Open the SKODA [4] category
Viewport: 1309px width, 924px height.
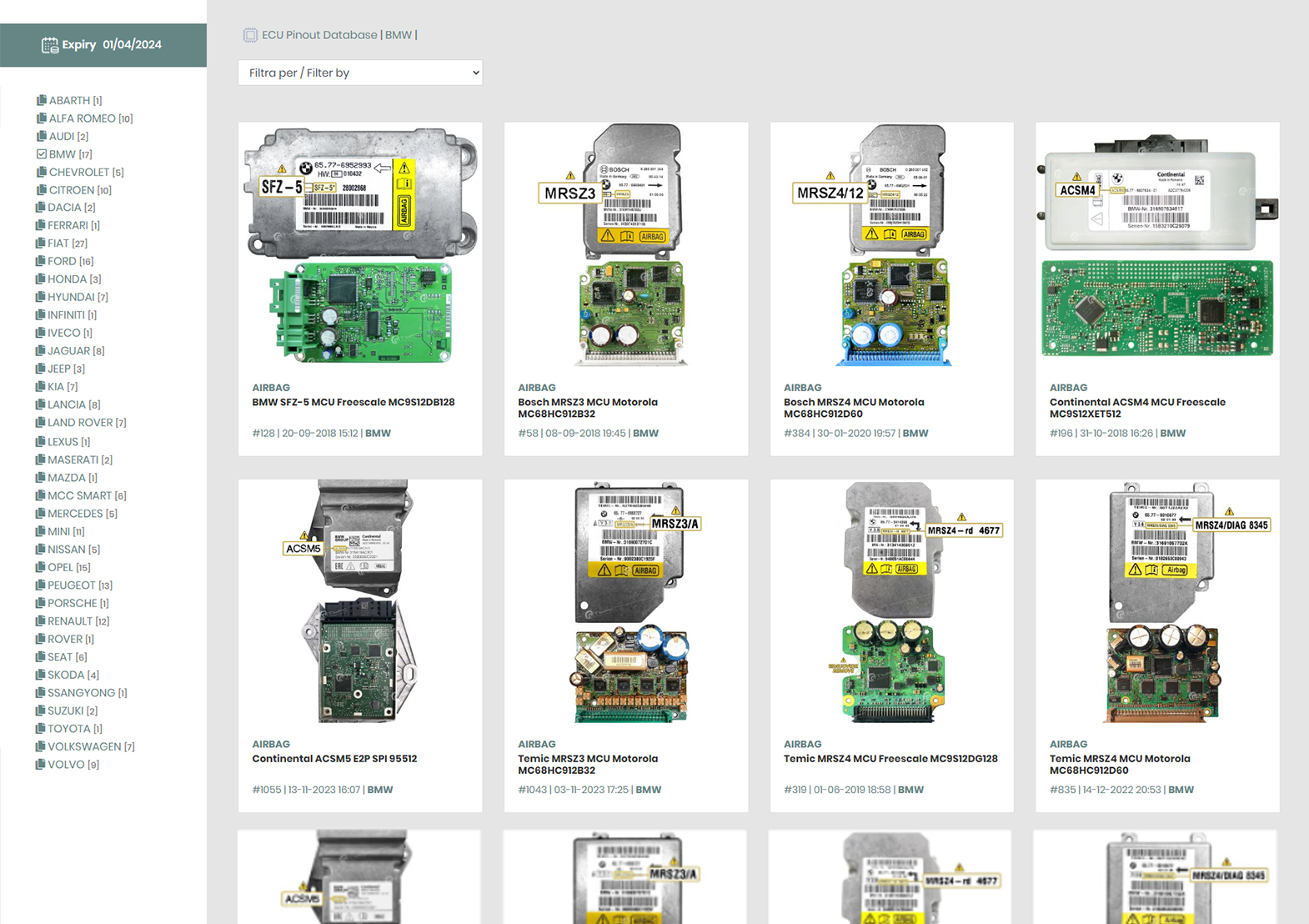click(x=67, y=675)
